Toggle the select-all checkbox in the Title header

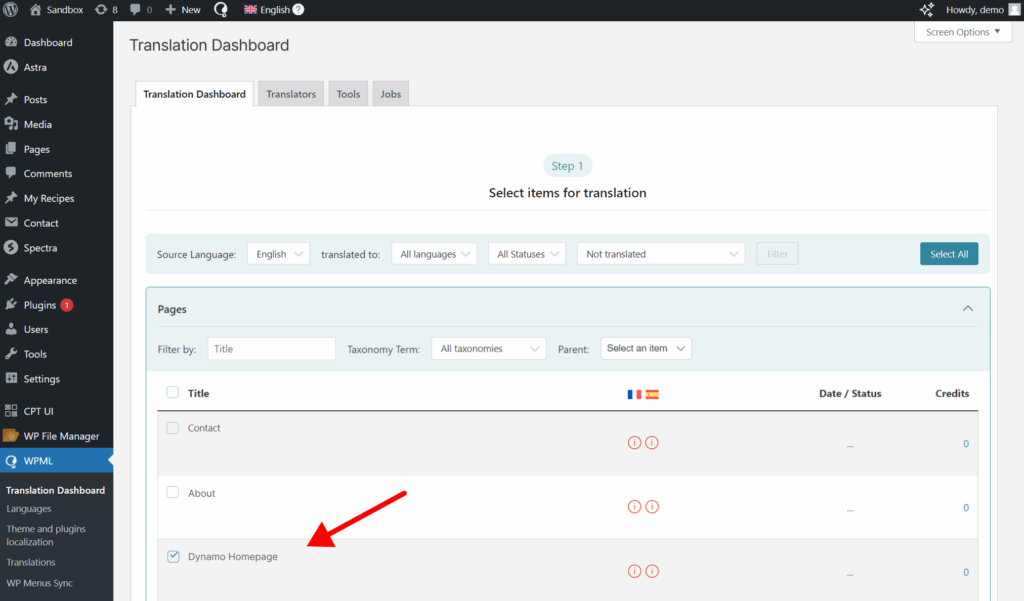[172, 393]
